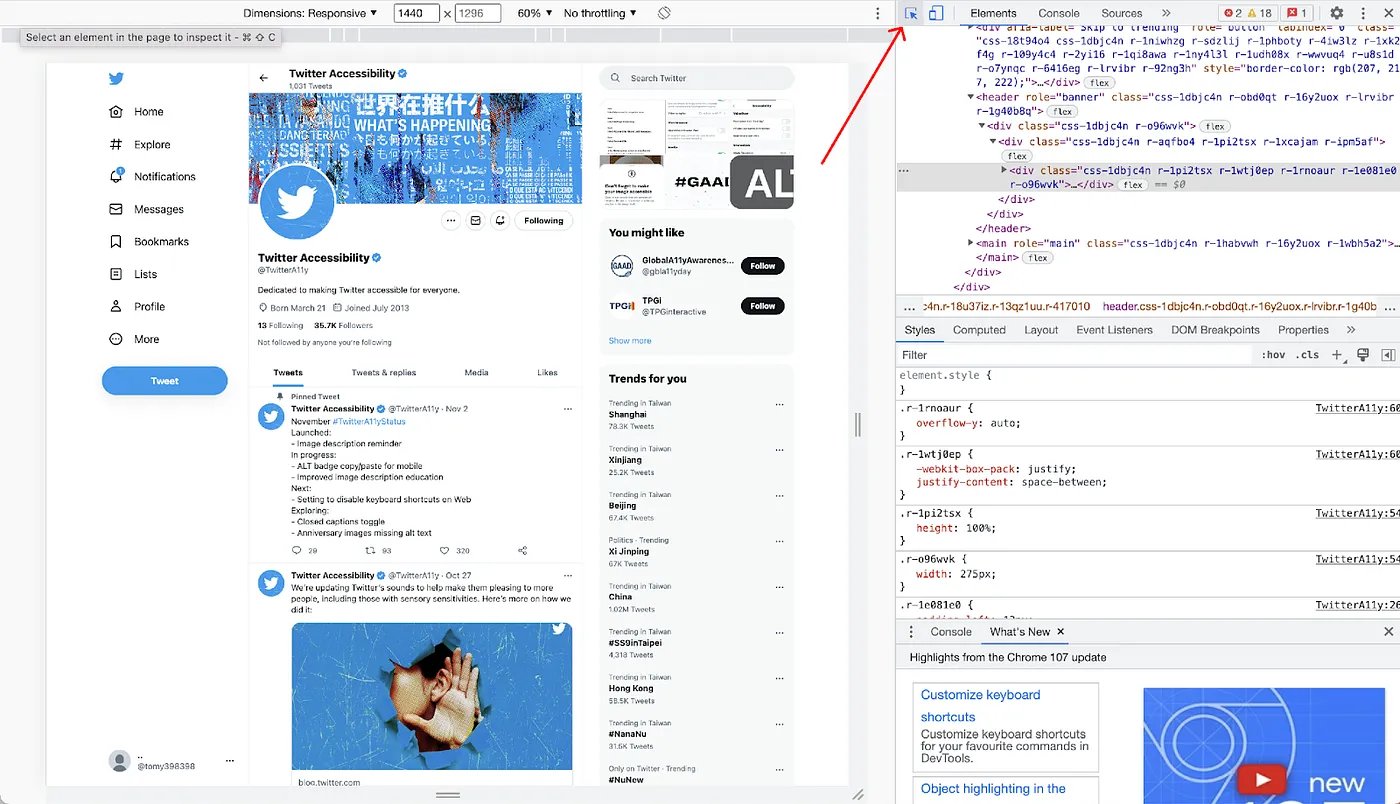The height and width of the screenshot is (804, 1400).
Task: Go to Home in Twitter sidebar
Action: (136, 112)
